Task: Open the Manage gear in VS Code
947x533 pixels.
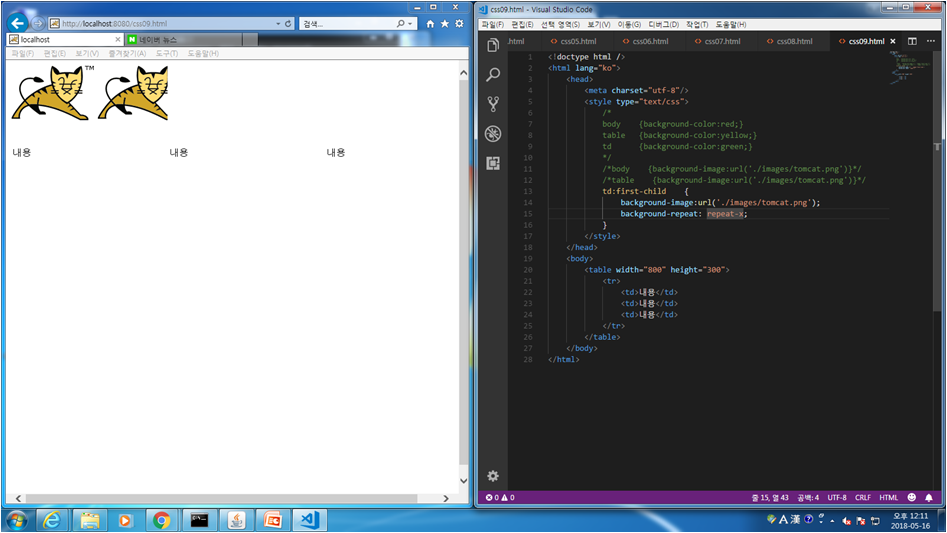Action: pyautogui.click(x=493, y=476)
